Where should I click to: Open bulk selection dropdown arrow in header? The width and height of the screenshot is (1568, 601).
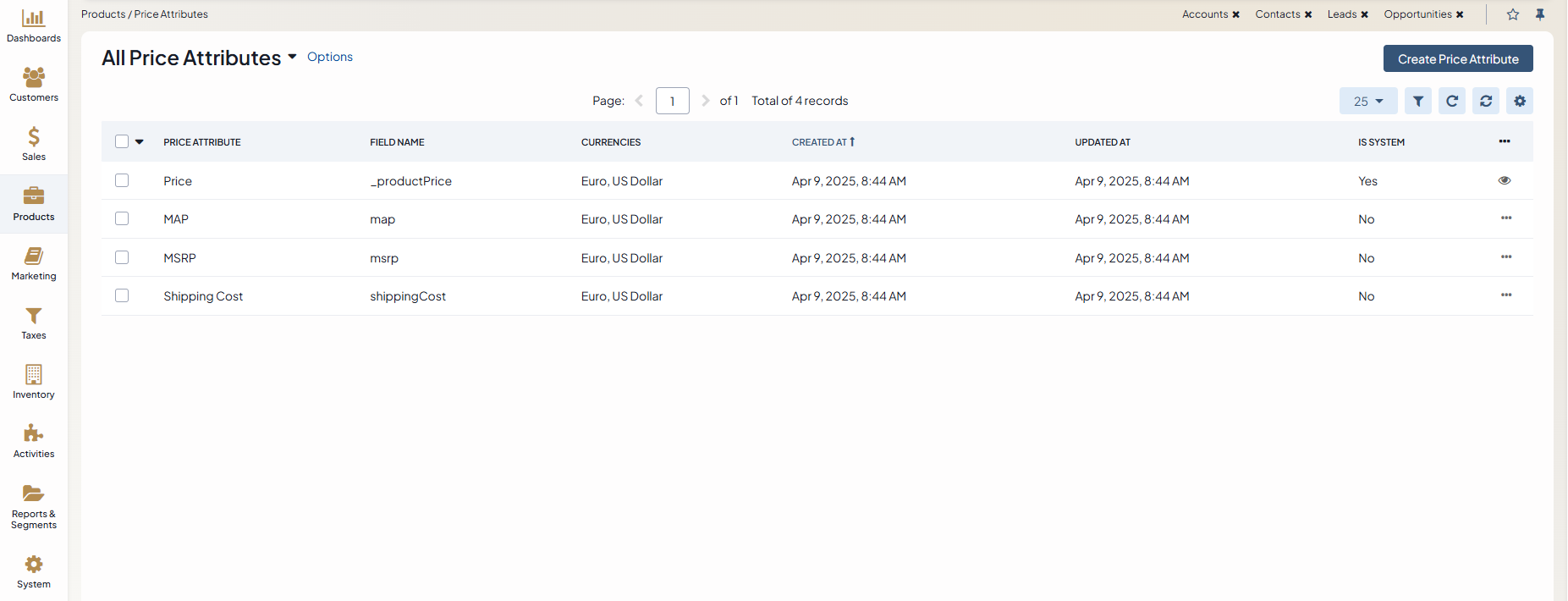tap(140, 141)
